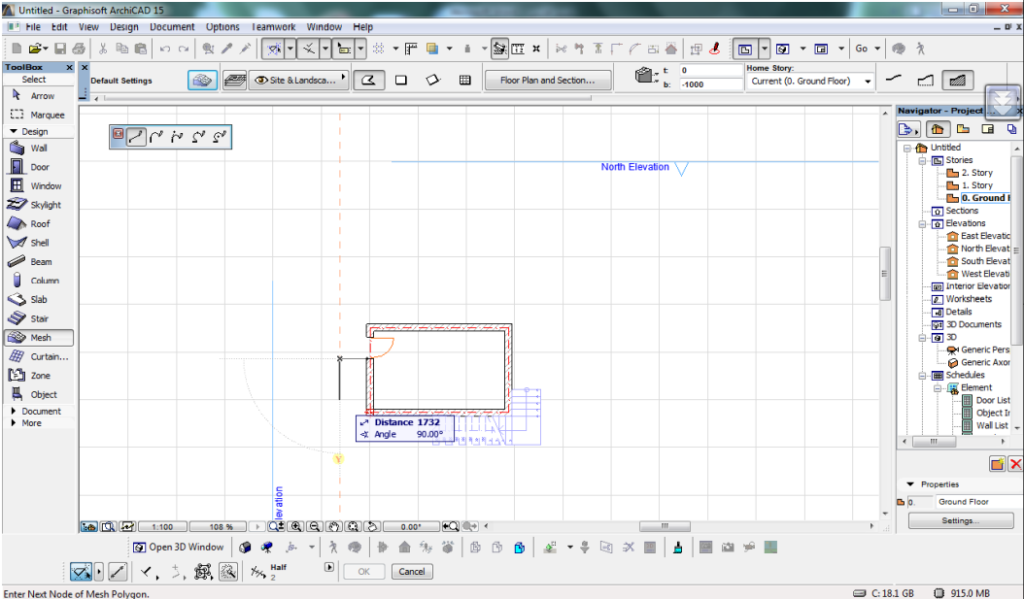
Task: Click the Save icon in toolbar
Action: [x=60, y=48]
